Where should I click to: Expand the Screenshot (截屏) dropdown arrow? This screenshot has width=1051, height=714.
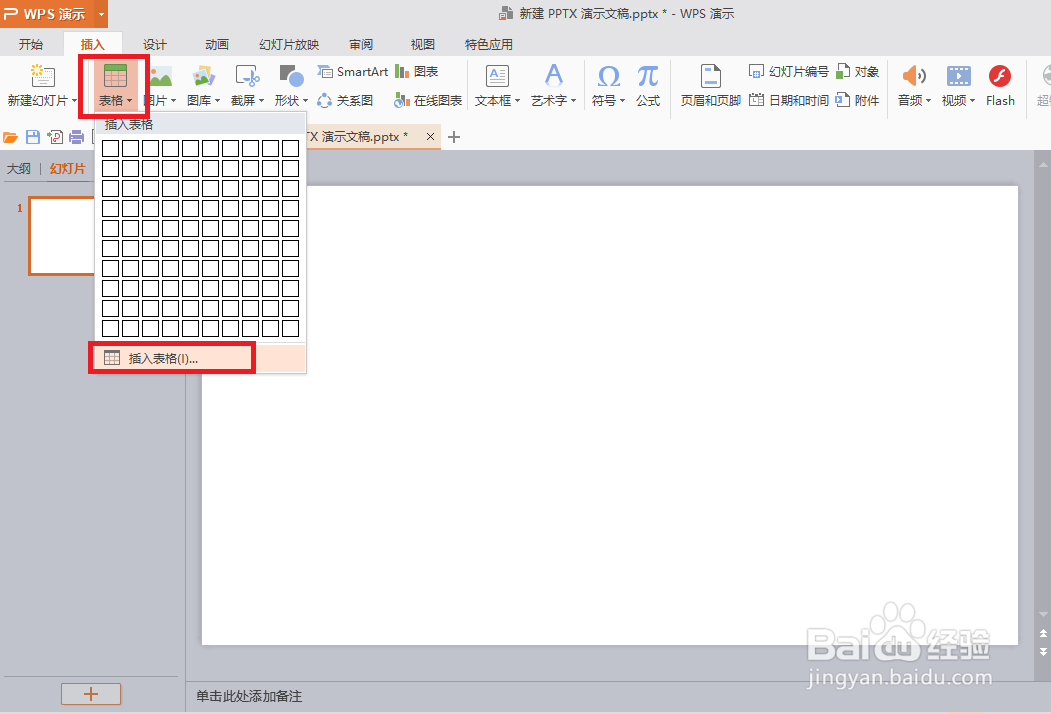click(261, 101)
